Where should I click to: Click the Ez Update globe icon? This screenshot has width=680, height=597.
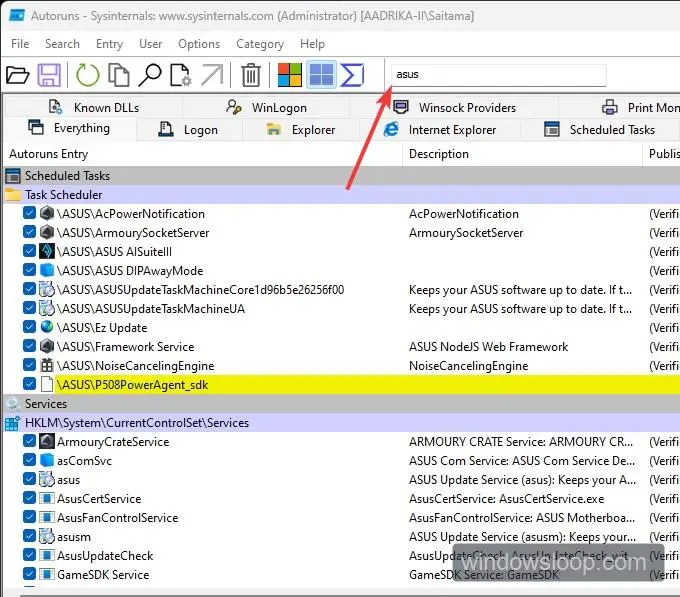[x=47, y=327]
